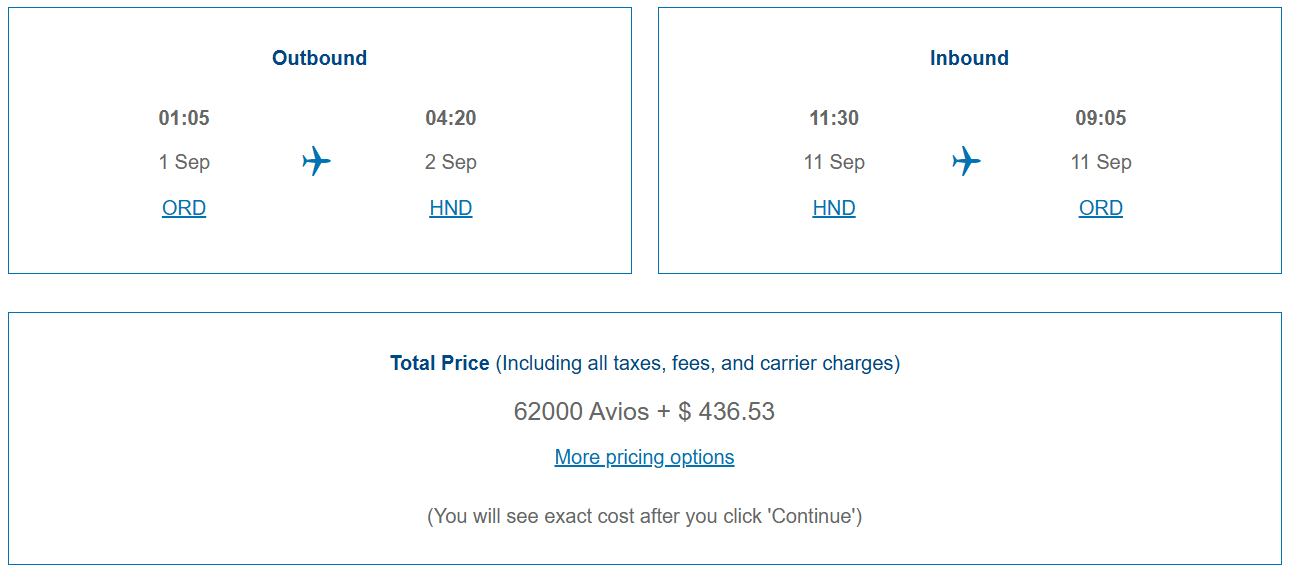Screen dimensions: 1292x575
Task: Click the Outbound section heading
Action: click(319, 58)
